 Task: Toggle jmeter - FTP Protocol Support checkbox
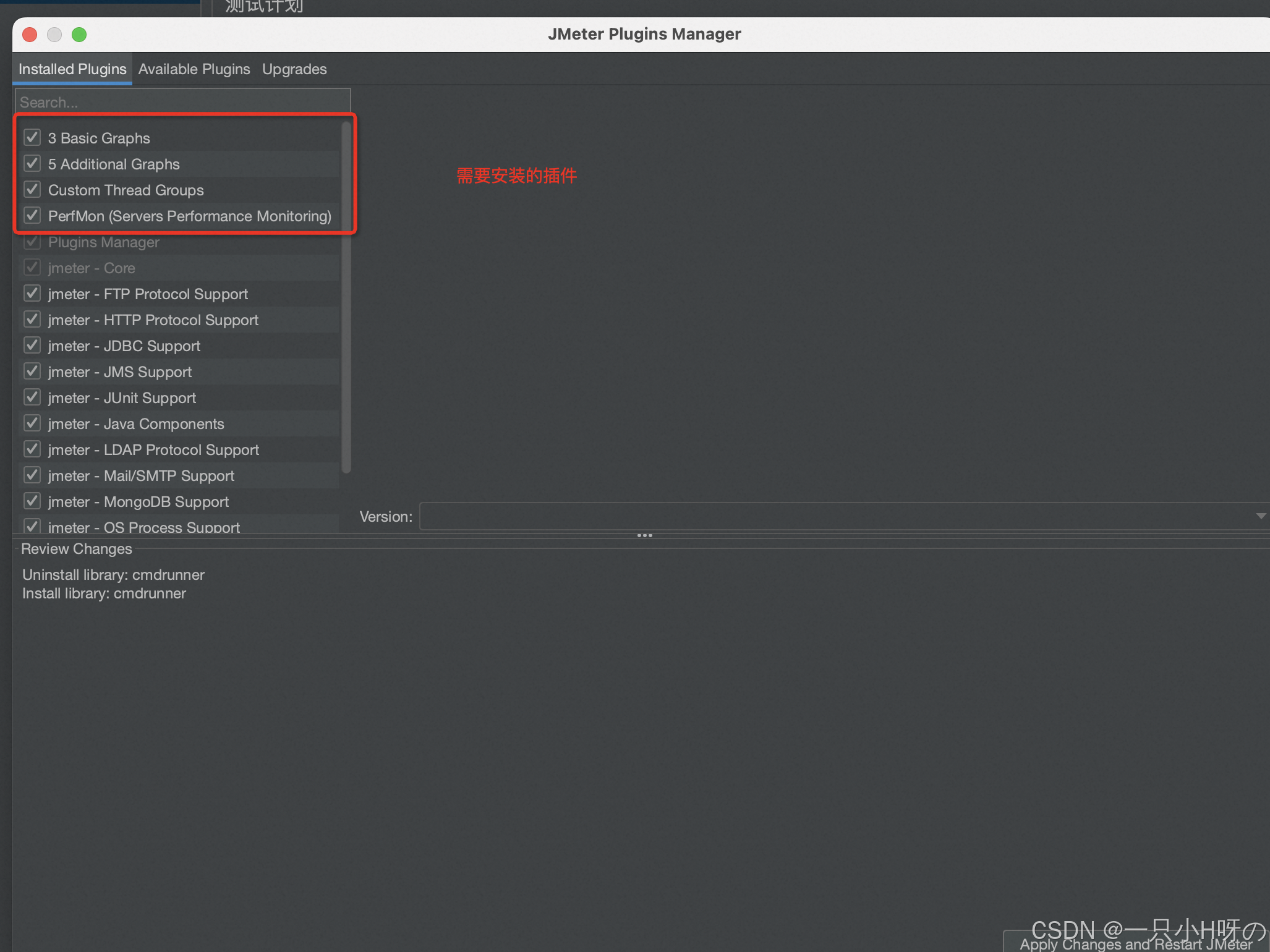tap(32, 293)
